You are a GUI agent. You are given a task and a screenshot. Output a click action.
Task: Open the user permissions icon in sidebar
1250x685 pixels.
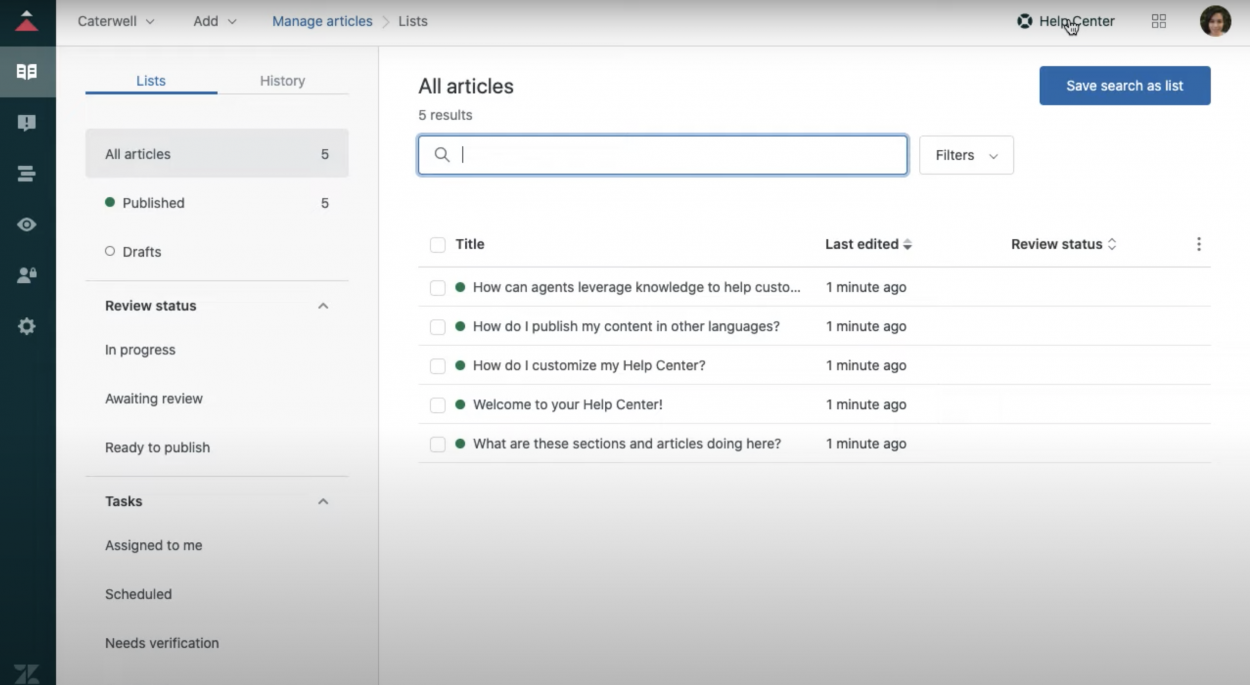coord(27,275)
